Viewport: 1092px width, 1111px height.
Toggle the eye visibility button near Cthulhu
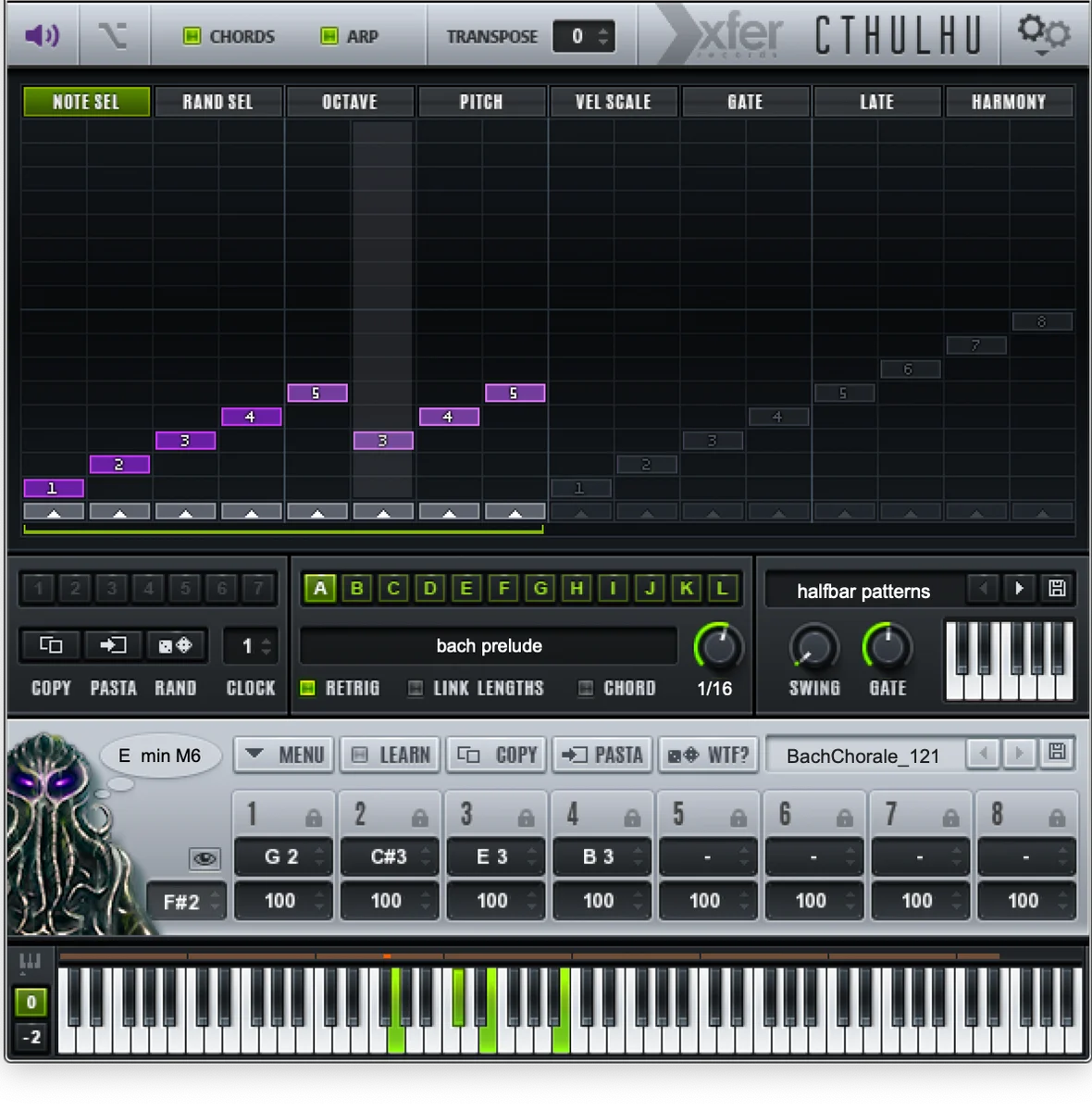pos(205,859)
